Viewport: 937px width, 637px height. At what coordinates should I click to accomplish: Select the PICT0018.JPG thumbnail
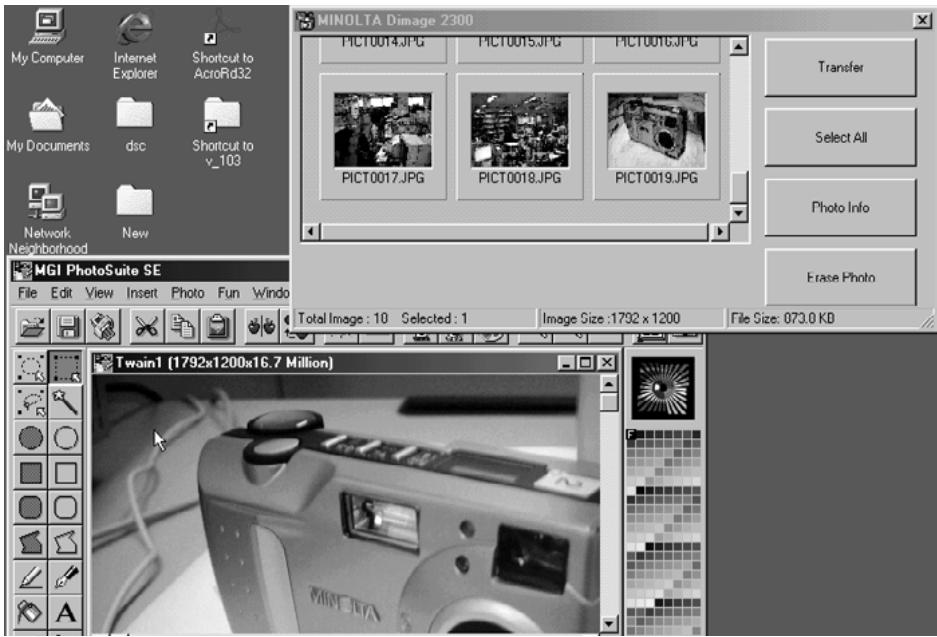[520, 137]
